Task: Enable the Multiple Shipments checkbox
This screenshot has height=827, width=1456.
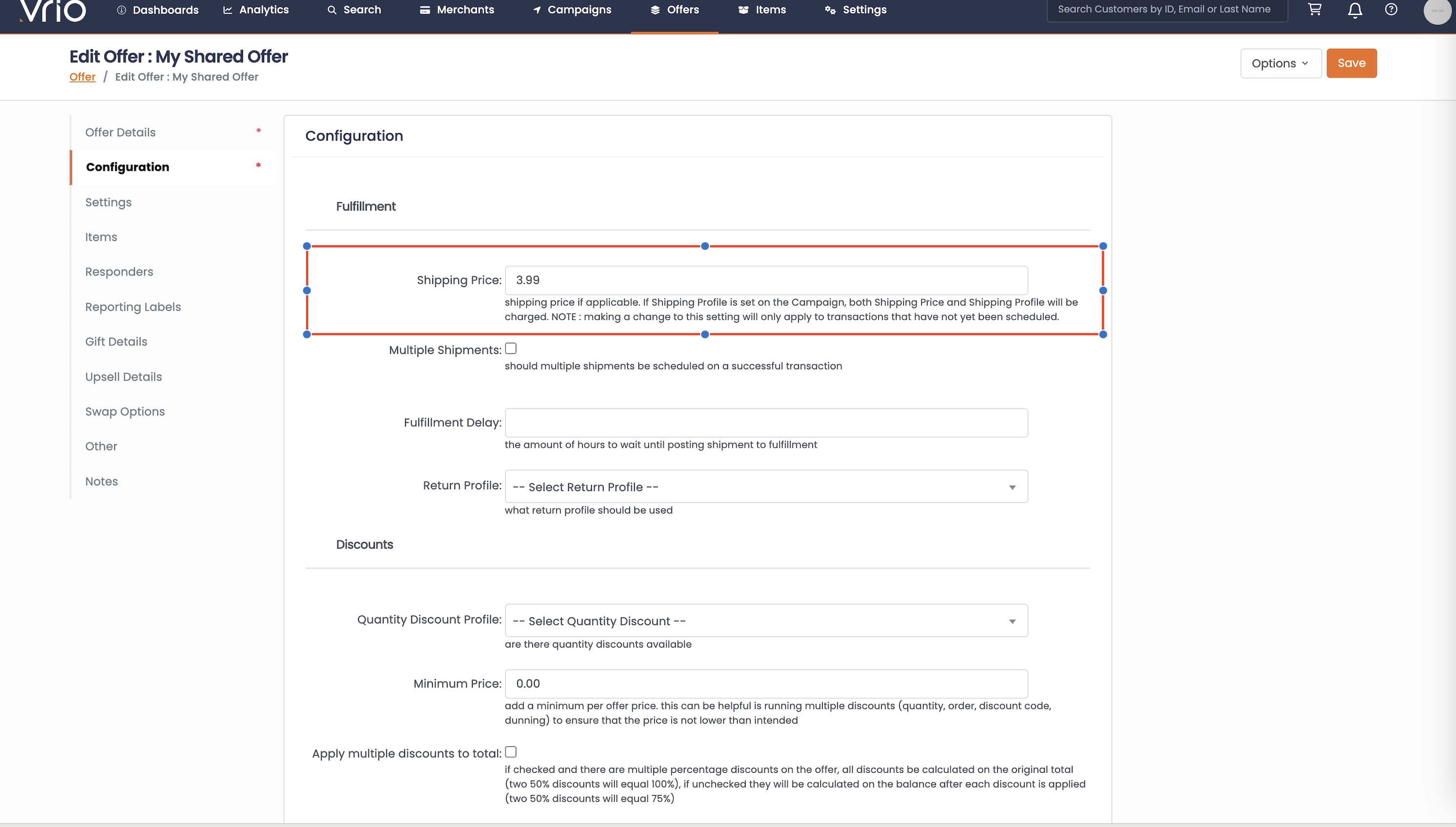Action: point(510,349)
